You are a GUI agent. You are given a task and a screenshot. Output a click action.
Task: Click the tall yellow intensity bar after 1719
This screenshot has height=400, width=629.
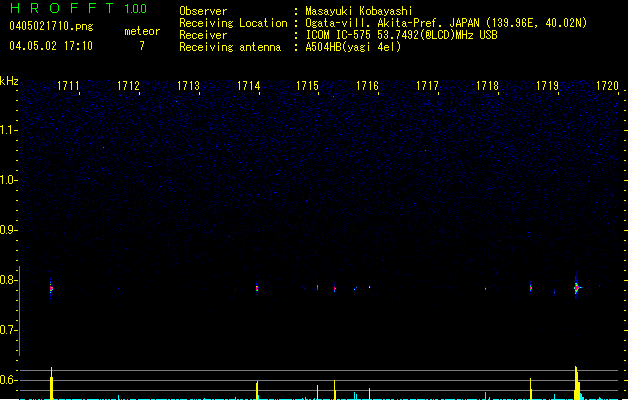(577, 383)
